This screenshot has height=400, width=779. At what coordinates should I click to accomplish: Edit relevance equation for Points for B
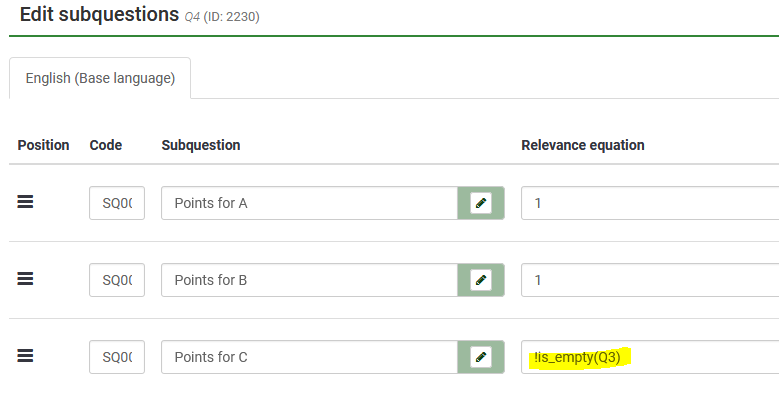650,280
